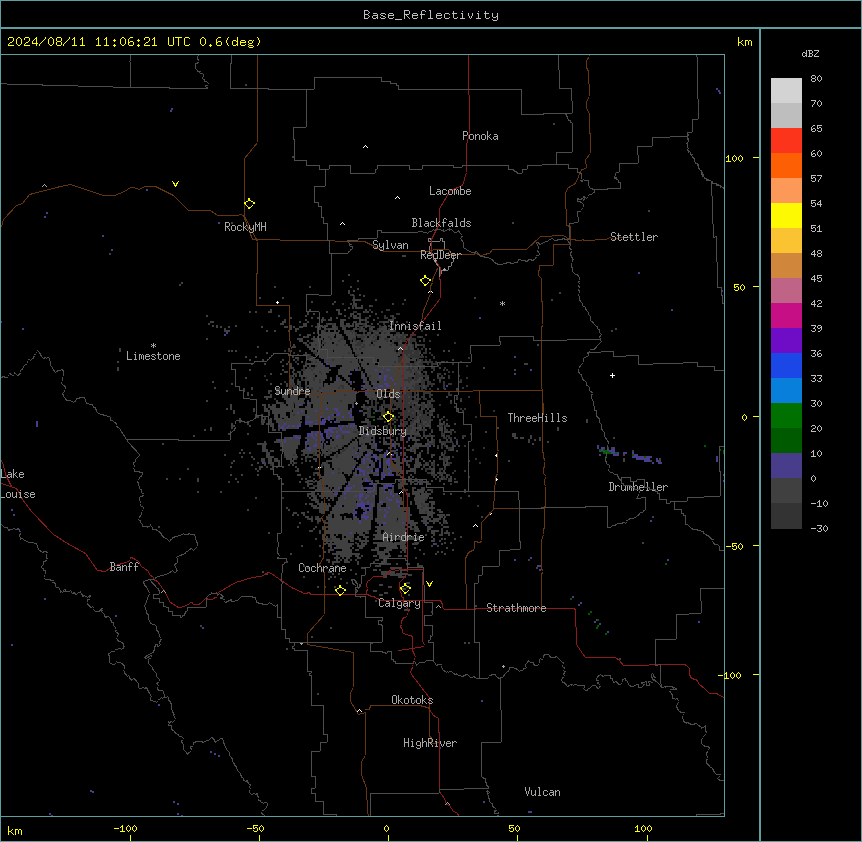862x842 pixels.
Task: Pick the magenta 42 dBZ legend swatch
Action: coord(786,315)
